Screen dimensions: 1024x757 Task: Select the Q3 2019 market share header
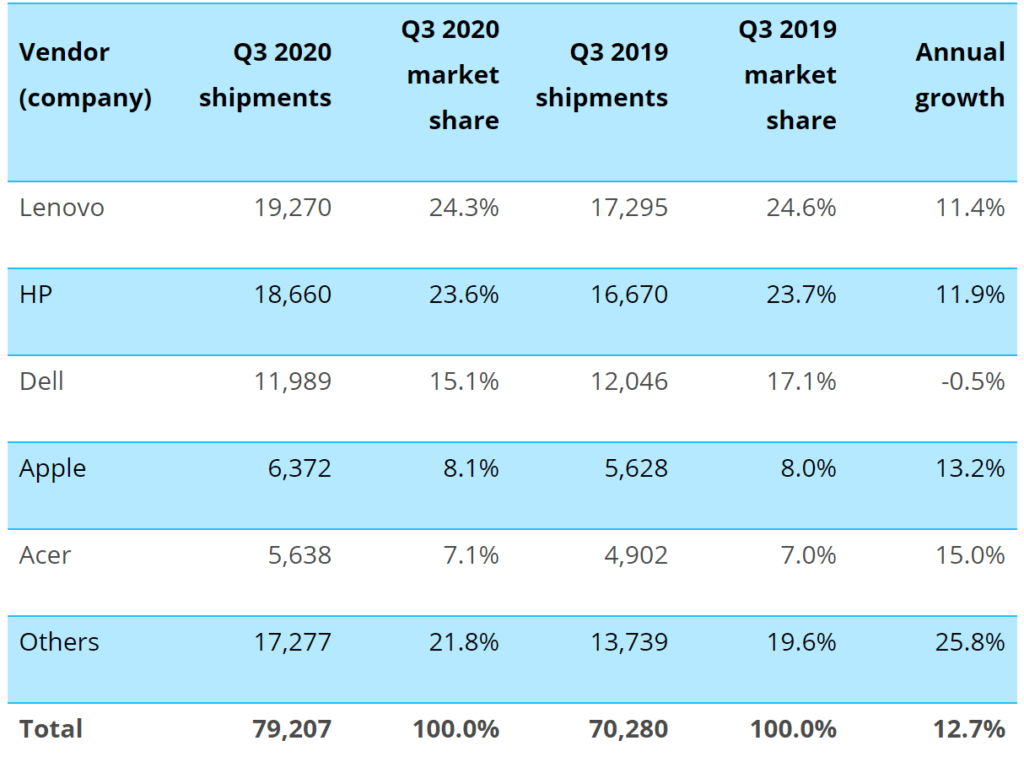click(788, 75)
